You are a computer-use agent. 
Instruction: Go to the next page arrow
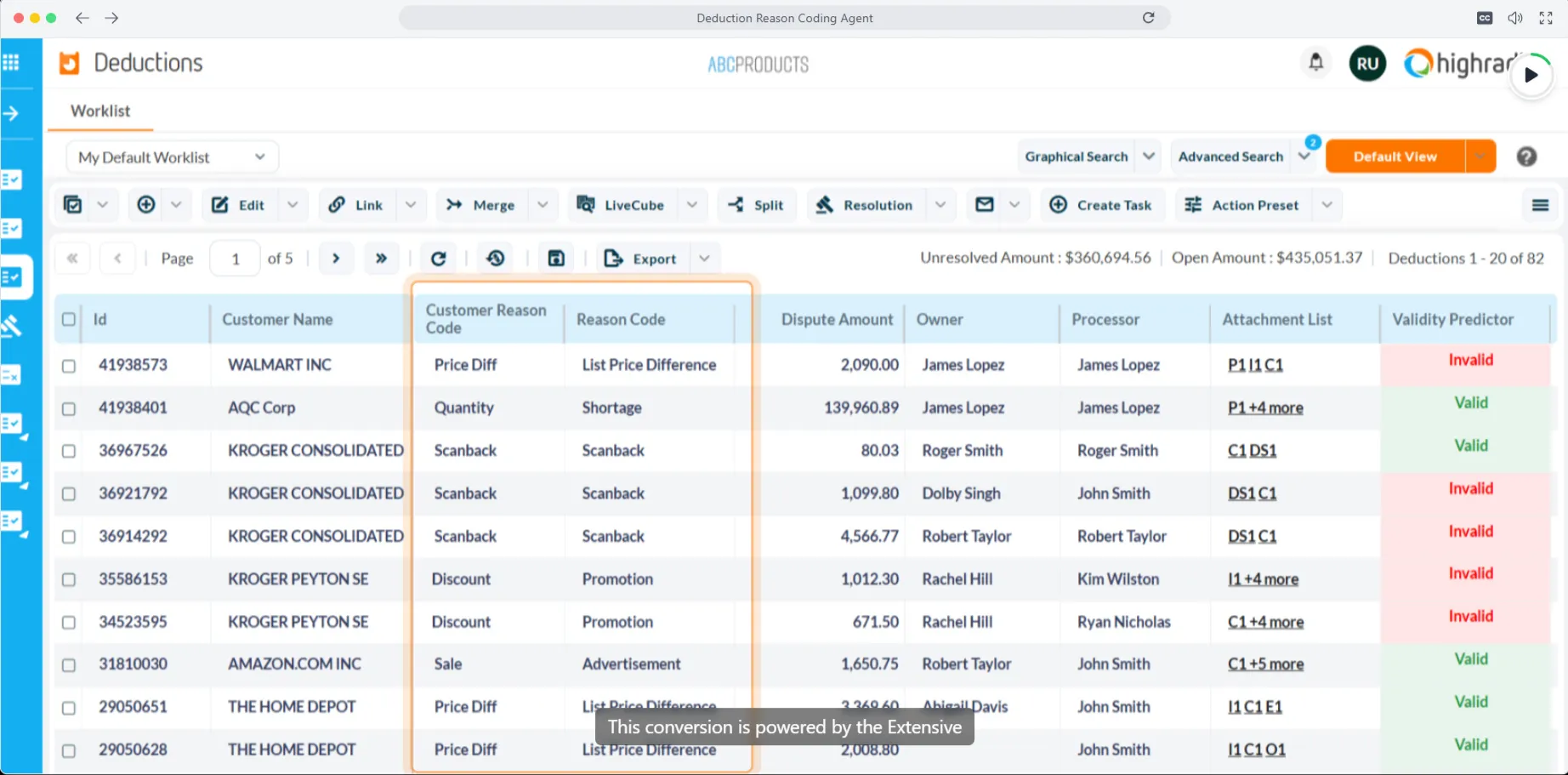pyautogui.click(x=336, y=259)
